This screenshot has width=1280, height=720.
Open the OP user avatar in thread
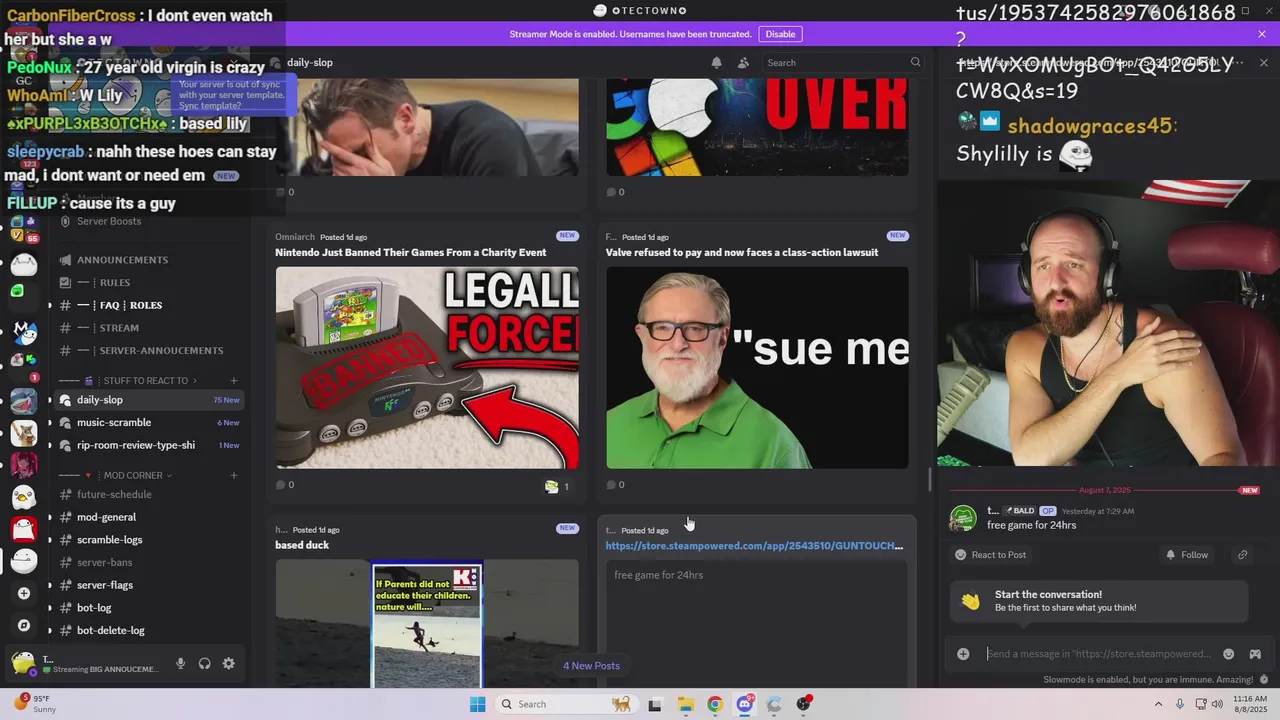click(x=963, y=517)
